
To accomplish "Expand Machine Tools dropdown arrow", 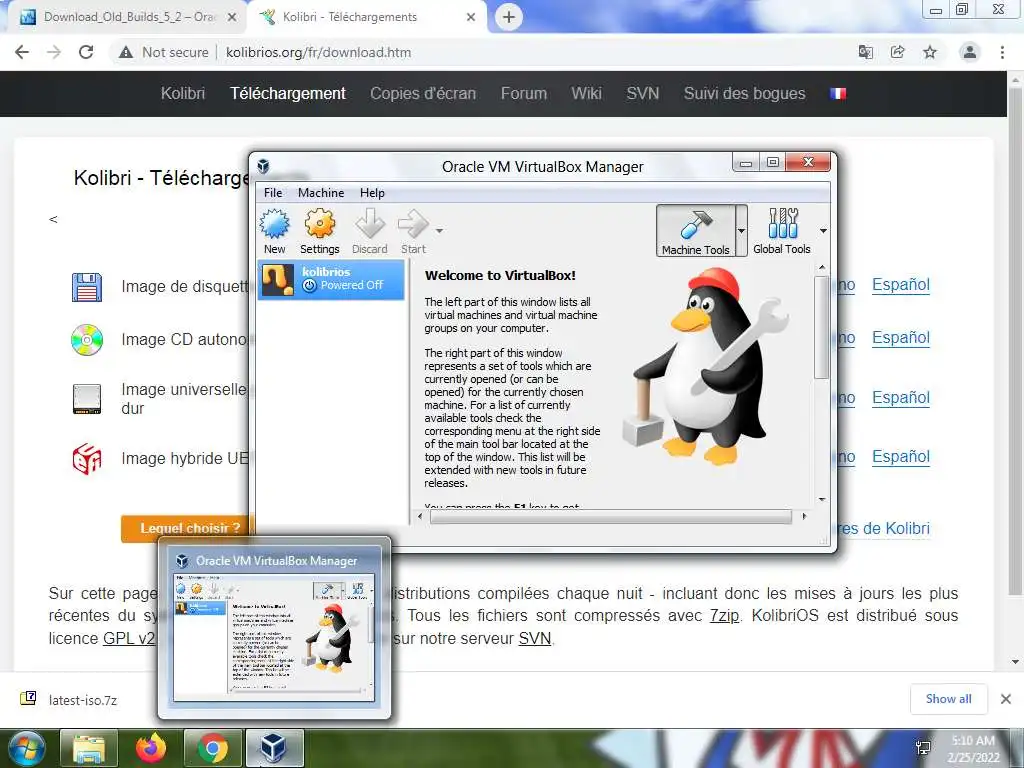I will 741,231.
